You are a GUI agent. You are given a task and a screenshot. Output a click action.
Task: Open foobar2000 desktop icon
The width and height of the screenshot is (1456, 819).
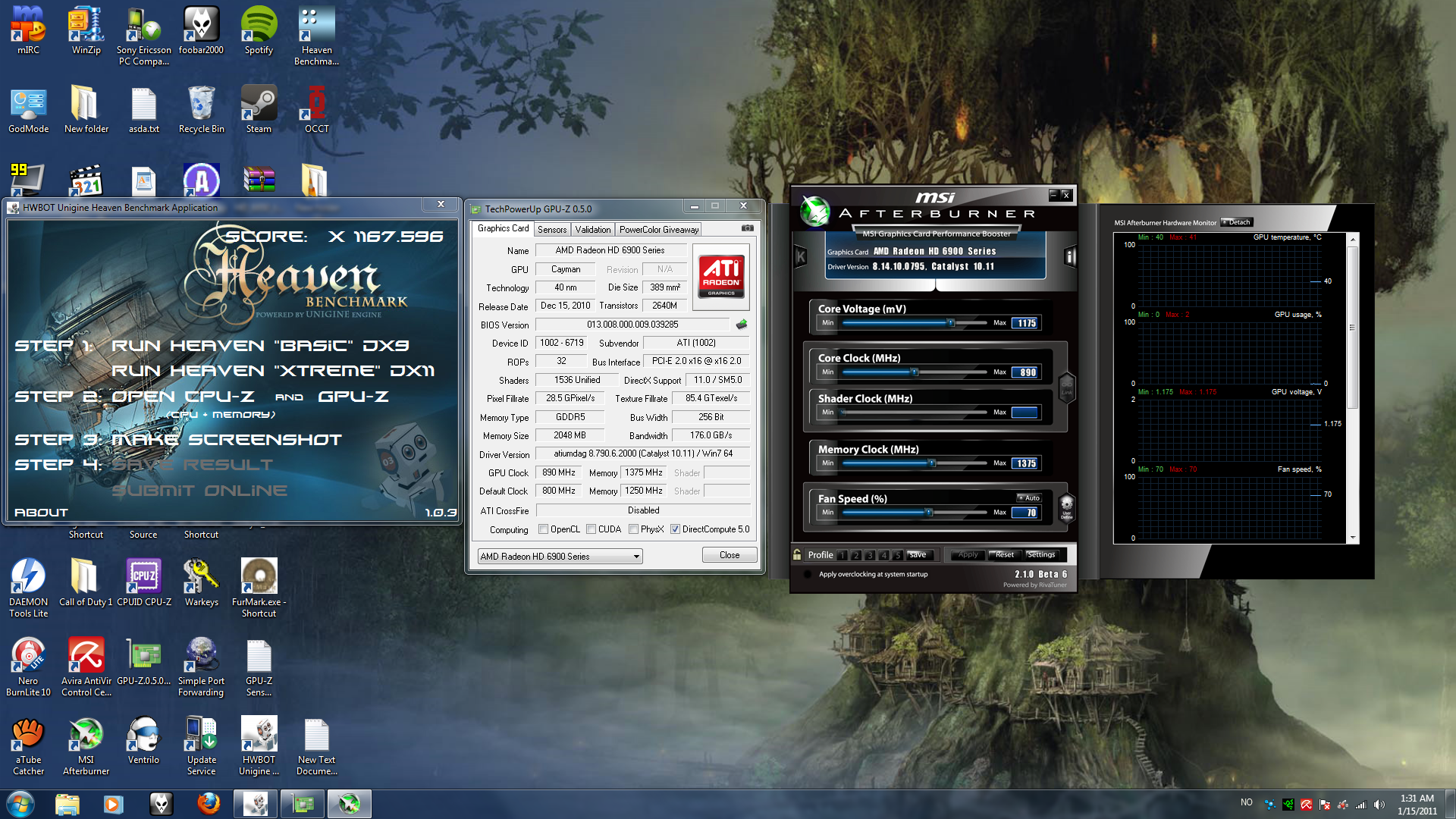201,31
